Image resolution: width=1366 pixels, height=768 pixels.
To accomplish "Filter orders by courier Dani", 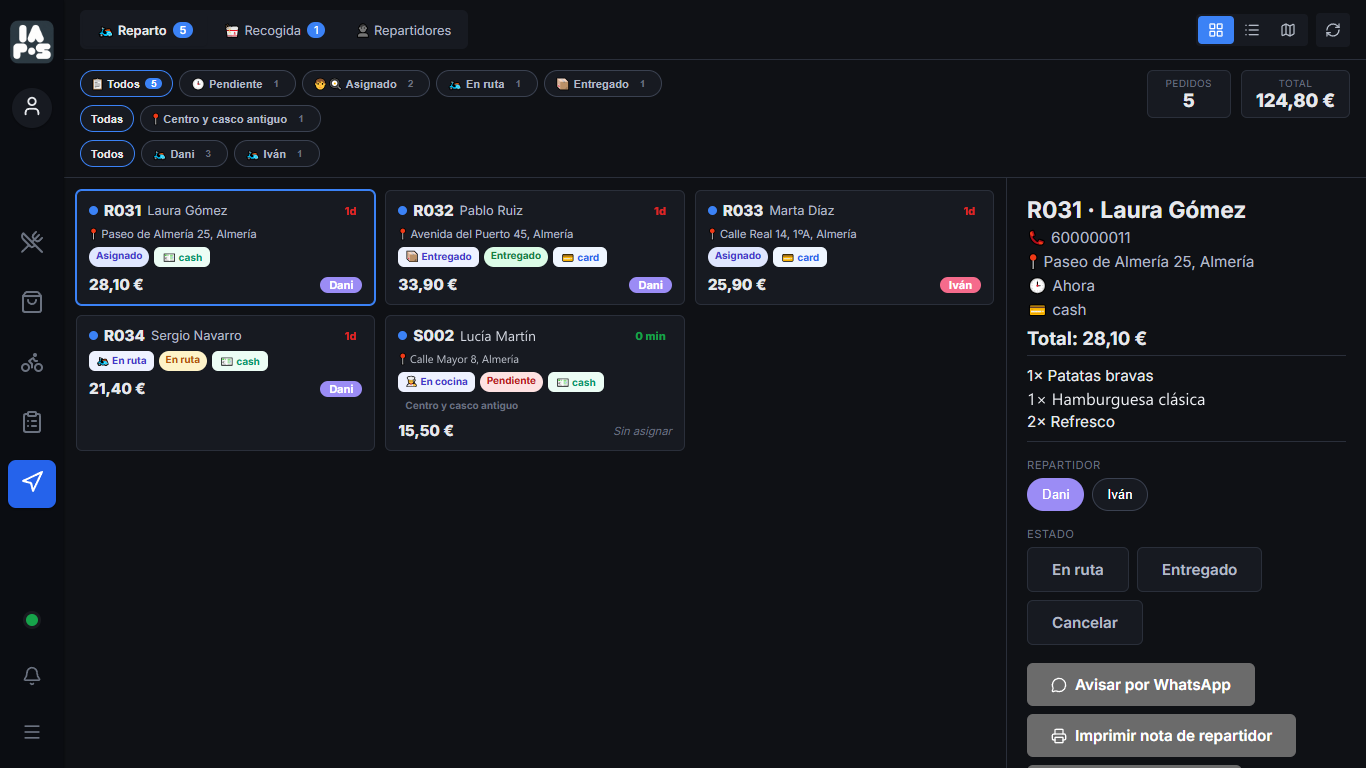I will [x=184, y=154].
